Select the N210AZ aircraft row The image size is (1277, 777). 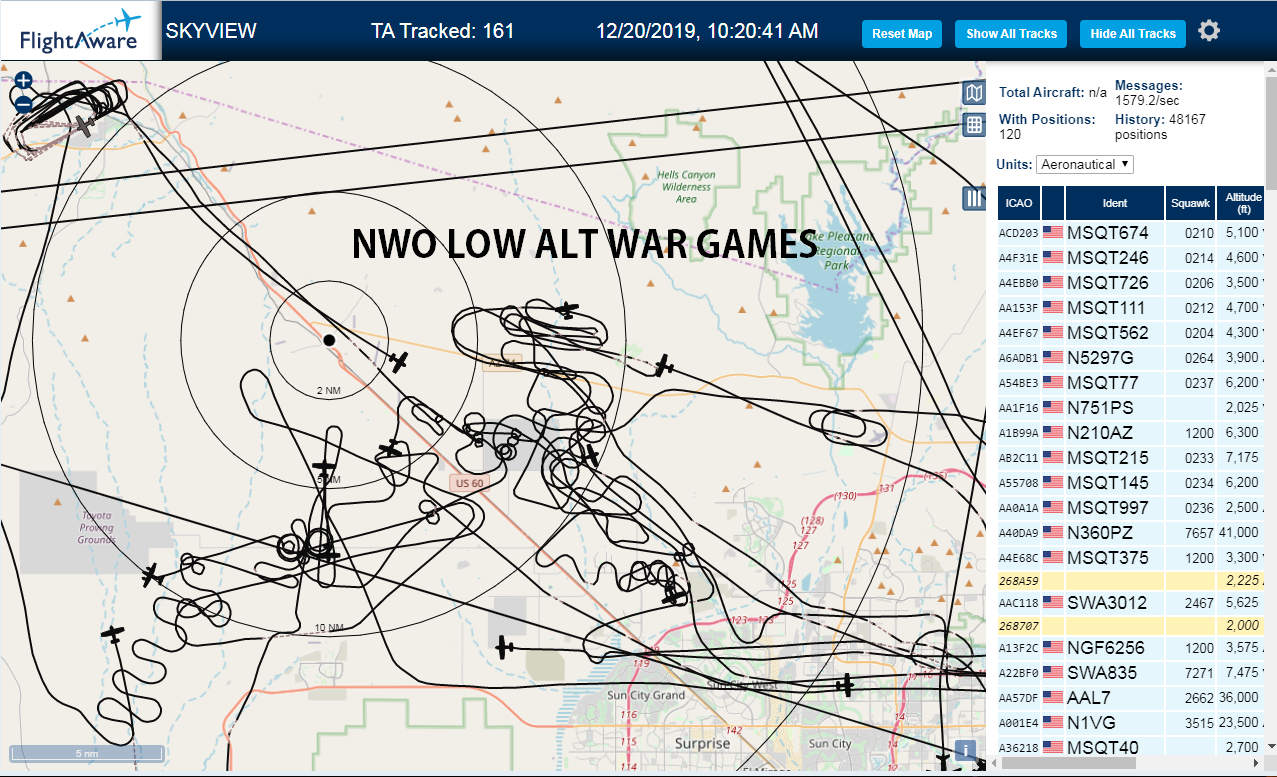pyautogui.click(x=1131, y=433)
